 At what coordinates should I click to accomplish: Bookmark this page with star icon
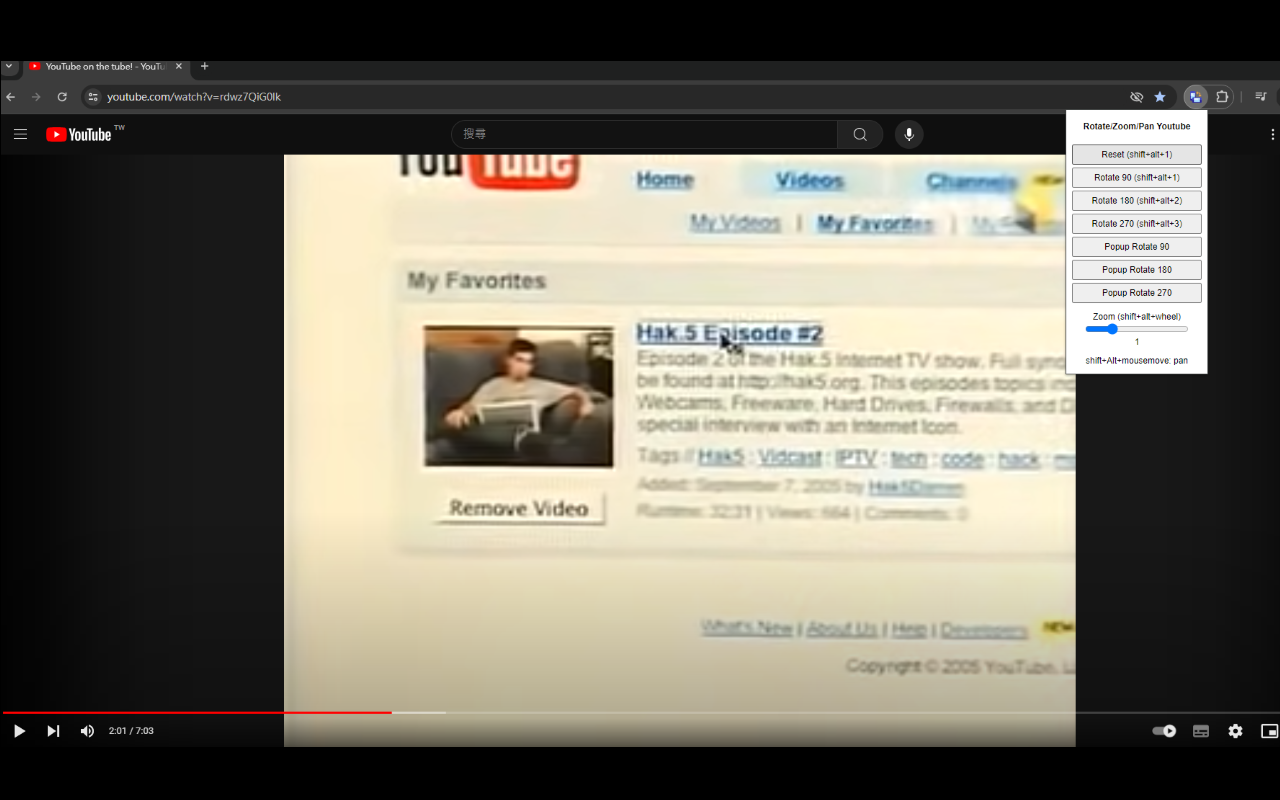1160,97
